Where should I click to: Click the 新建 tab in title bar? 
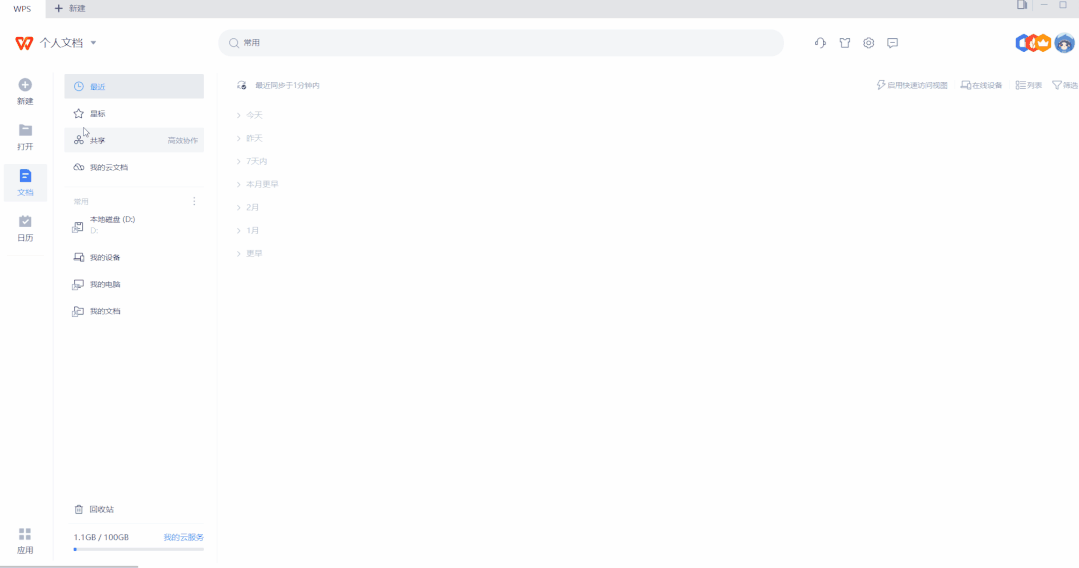point(70,8)
